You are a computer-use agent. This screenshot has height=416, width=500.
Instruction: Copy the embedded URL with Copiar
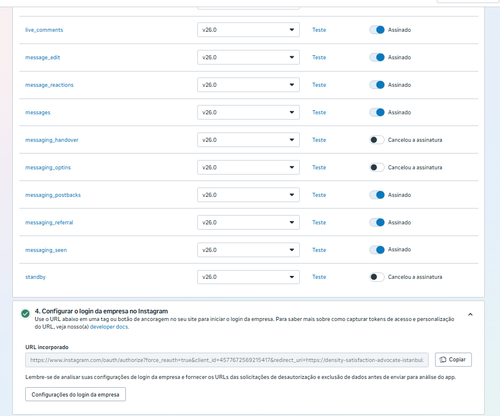coord(453,360)
